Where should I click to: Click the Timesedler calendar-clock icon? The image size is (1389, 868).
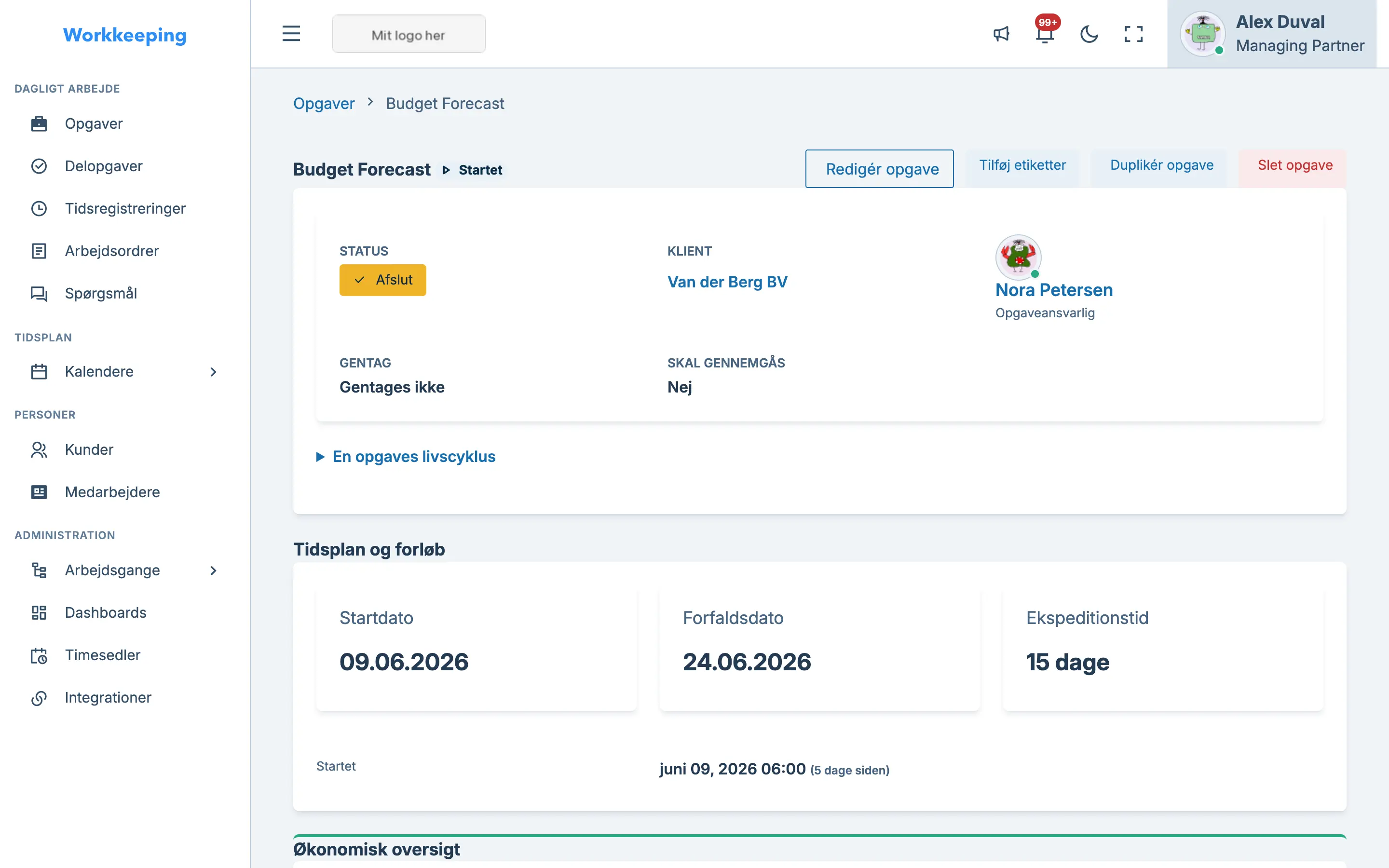click(39, 655)
